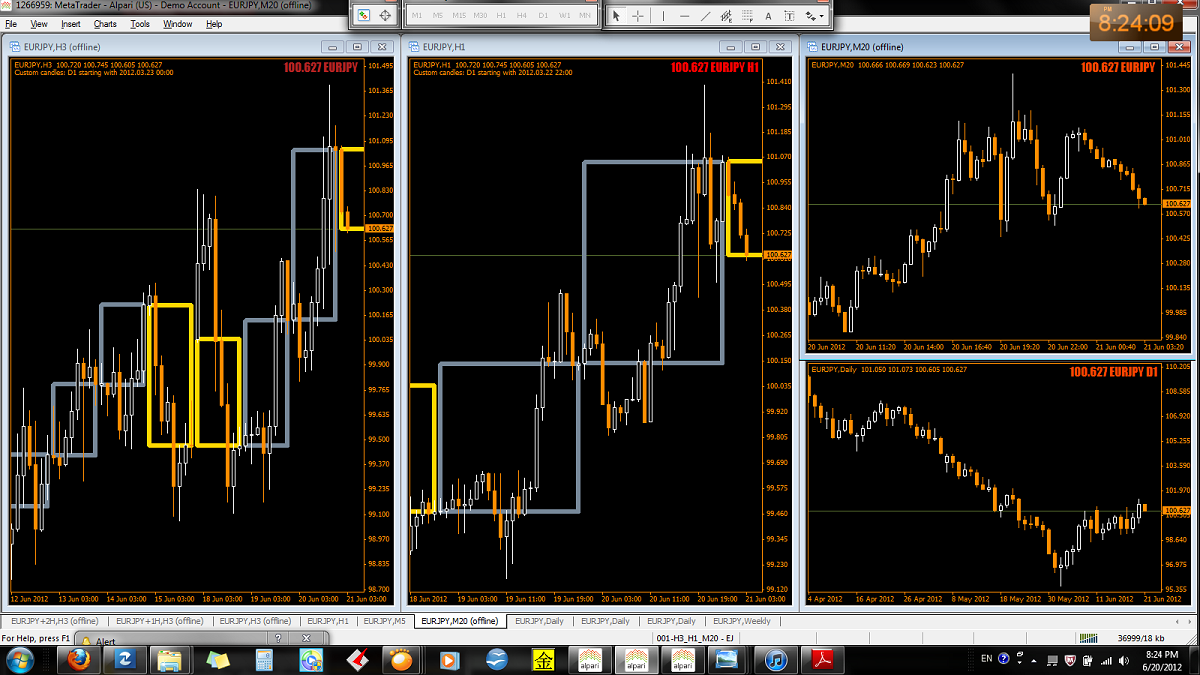Viewport: 1200px width, 675px height.
Task: Switch to EURJPY+2H,H3 (offline) chart tab
Action: point(55,621)
